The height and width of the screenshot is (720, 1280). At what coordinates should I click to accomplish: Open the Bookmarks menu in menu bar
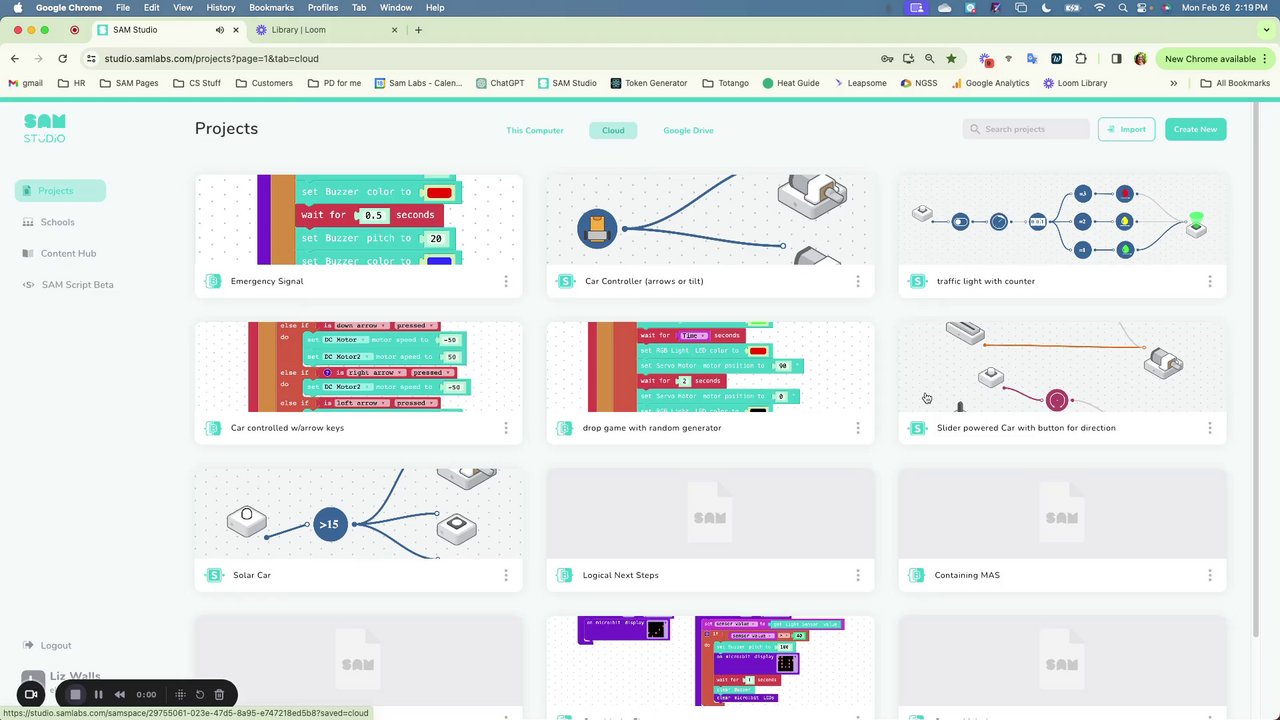pyautogui.click(x=271, y=7)
